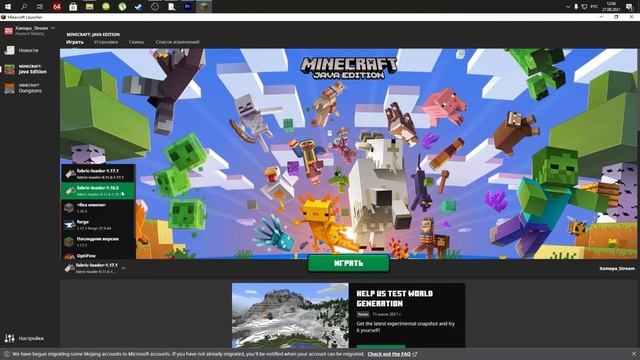This screenshot has width=640, height=360.
Task: Collapse the installation selector next to the play button
Action: click(x=123, y=268)
